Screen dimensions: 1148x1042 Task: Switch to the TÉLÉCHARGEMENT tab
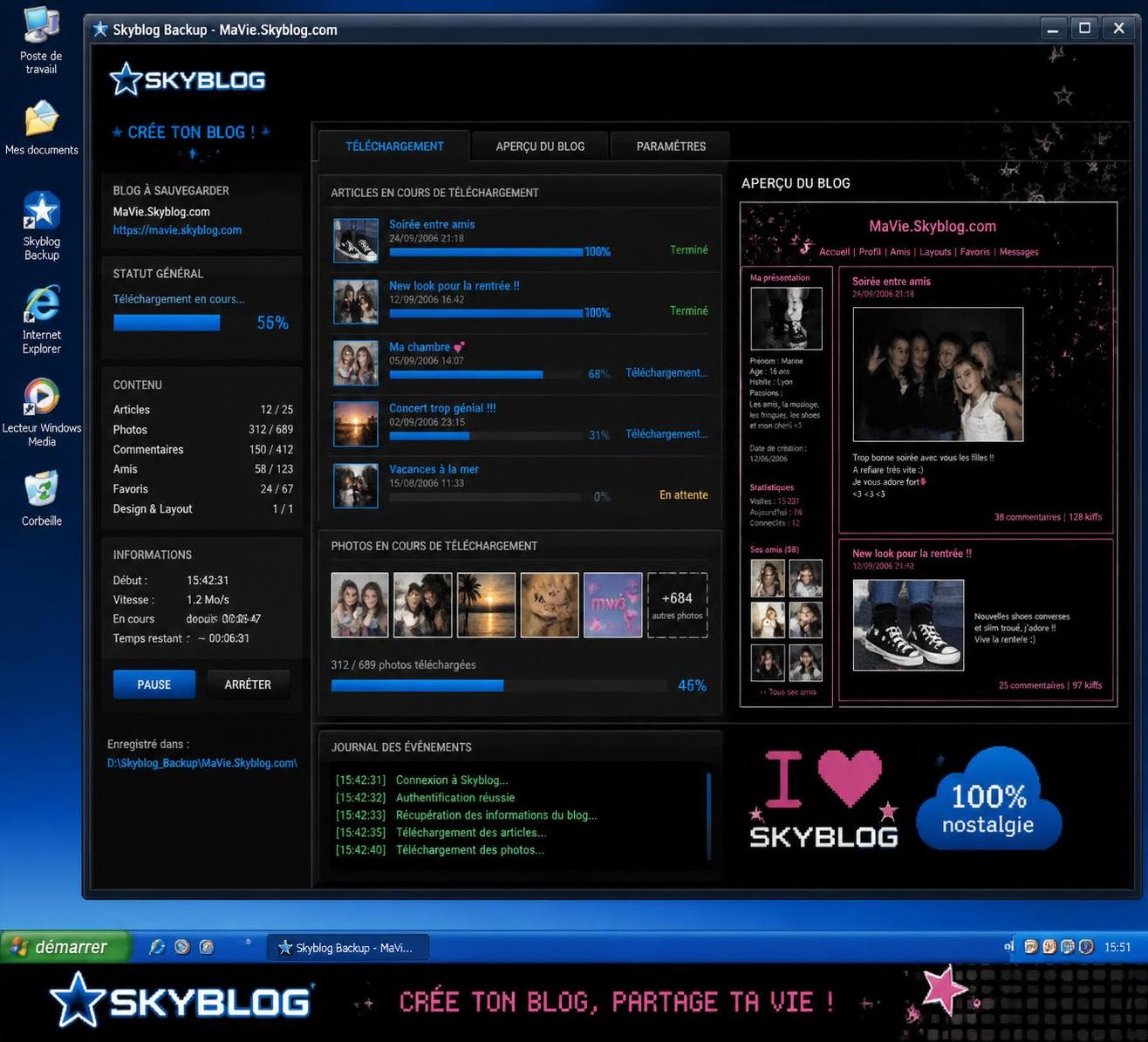394,146
